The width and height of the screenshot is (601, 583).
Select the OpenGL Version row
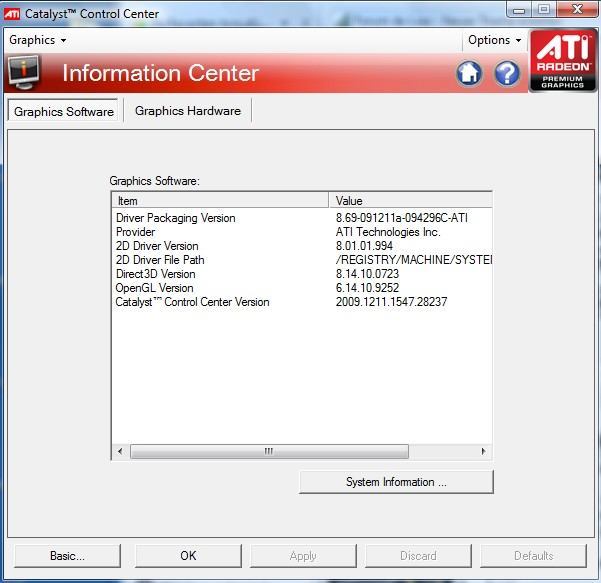302,288
